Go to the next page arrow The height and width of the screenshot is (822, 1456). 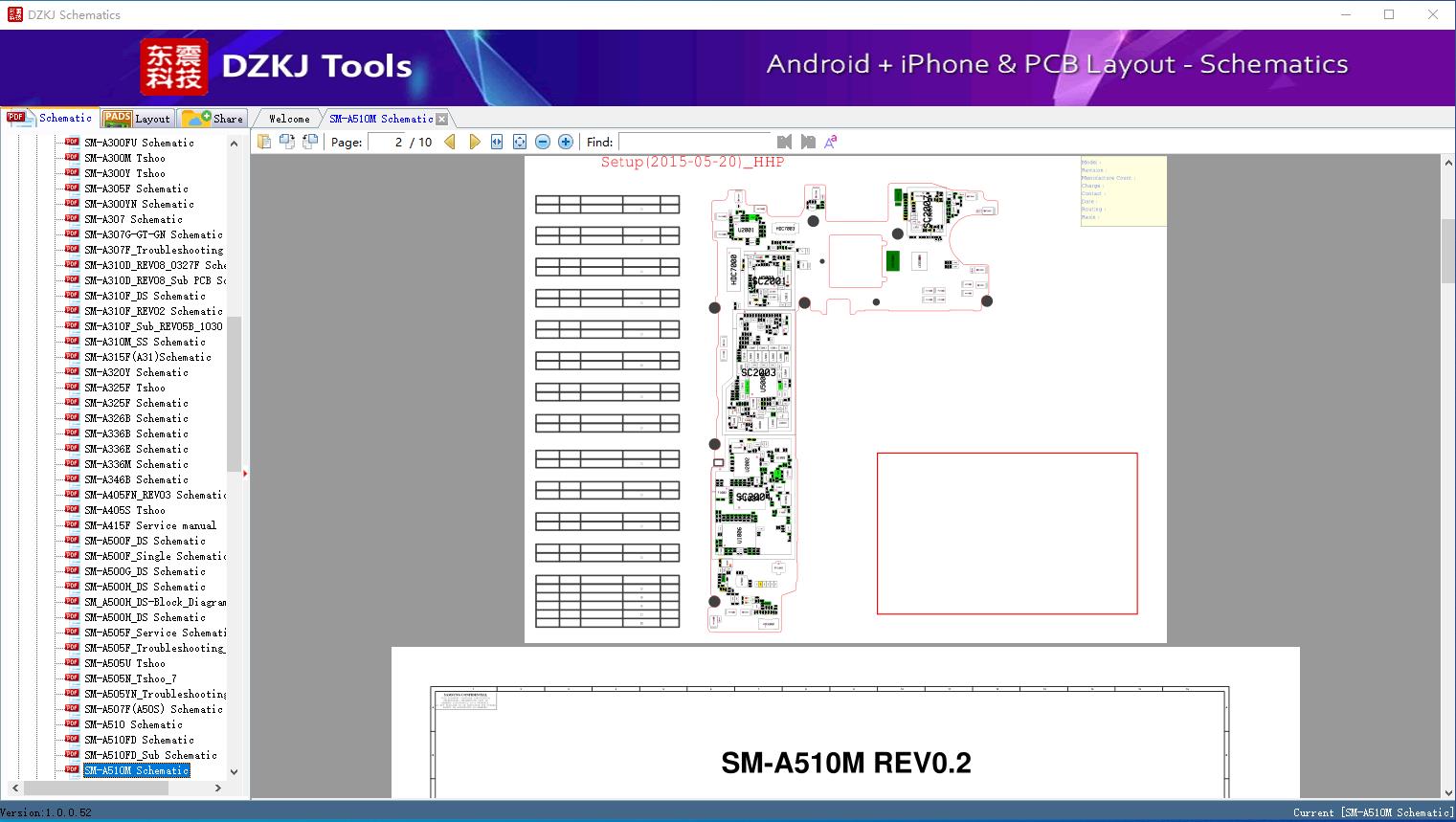tap(475, 142)
